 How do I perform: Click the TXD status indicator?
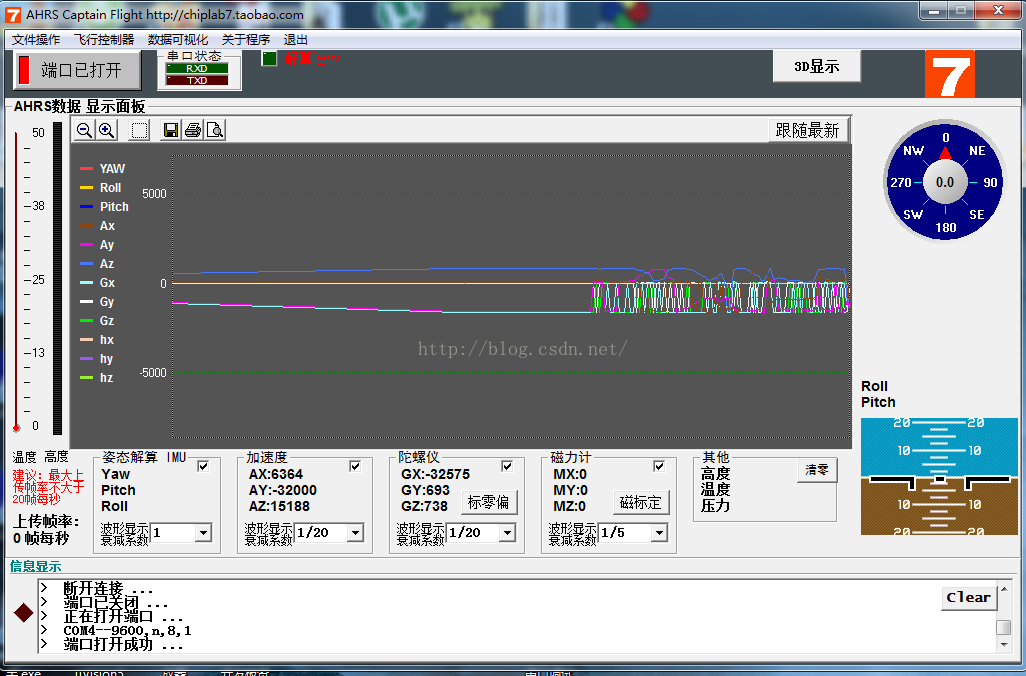tap(197, 80)
